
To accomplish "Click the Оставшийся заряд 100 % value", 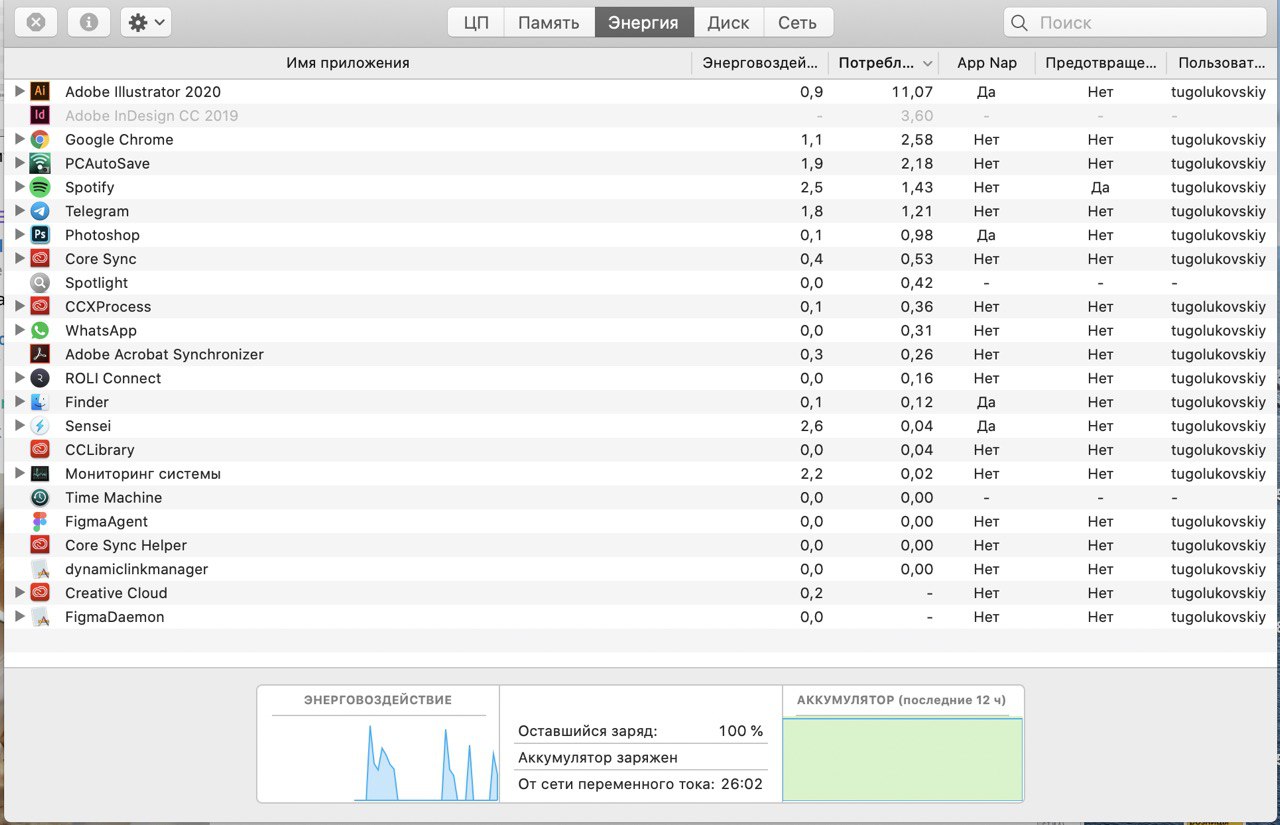I will coord(741,731).
